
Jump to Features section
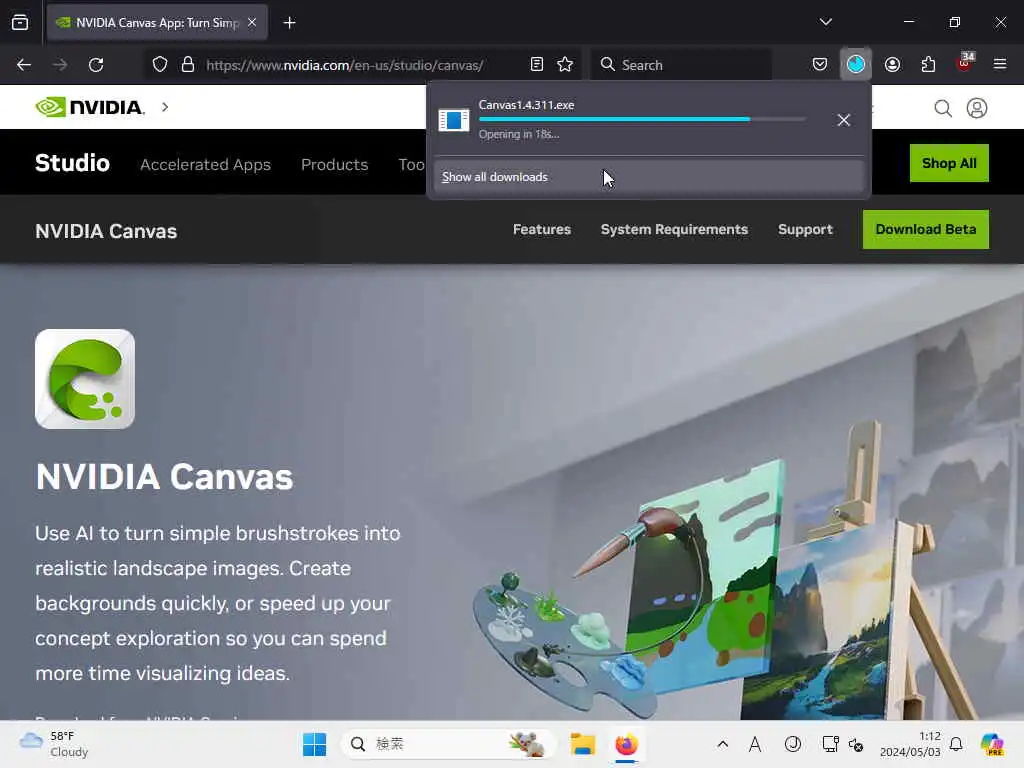click(x=541, y=229)
